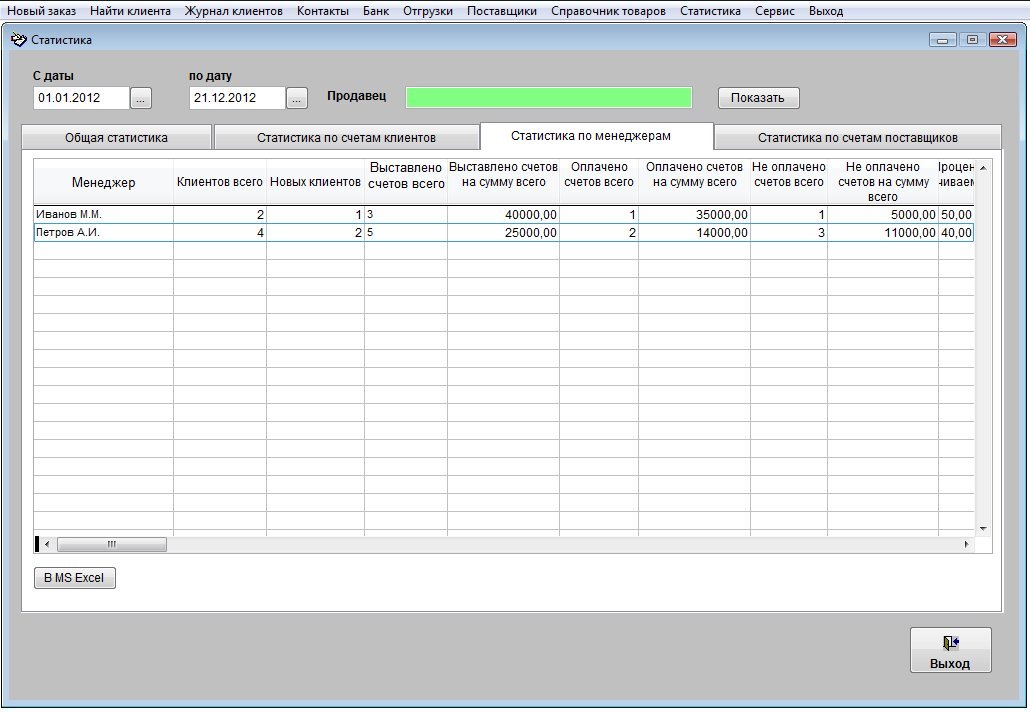The width and height of the screenshot is (1030, 712).
Task: Click inside the С даты input field
Action: click(81, 98)
